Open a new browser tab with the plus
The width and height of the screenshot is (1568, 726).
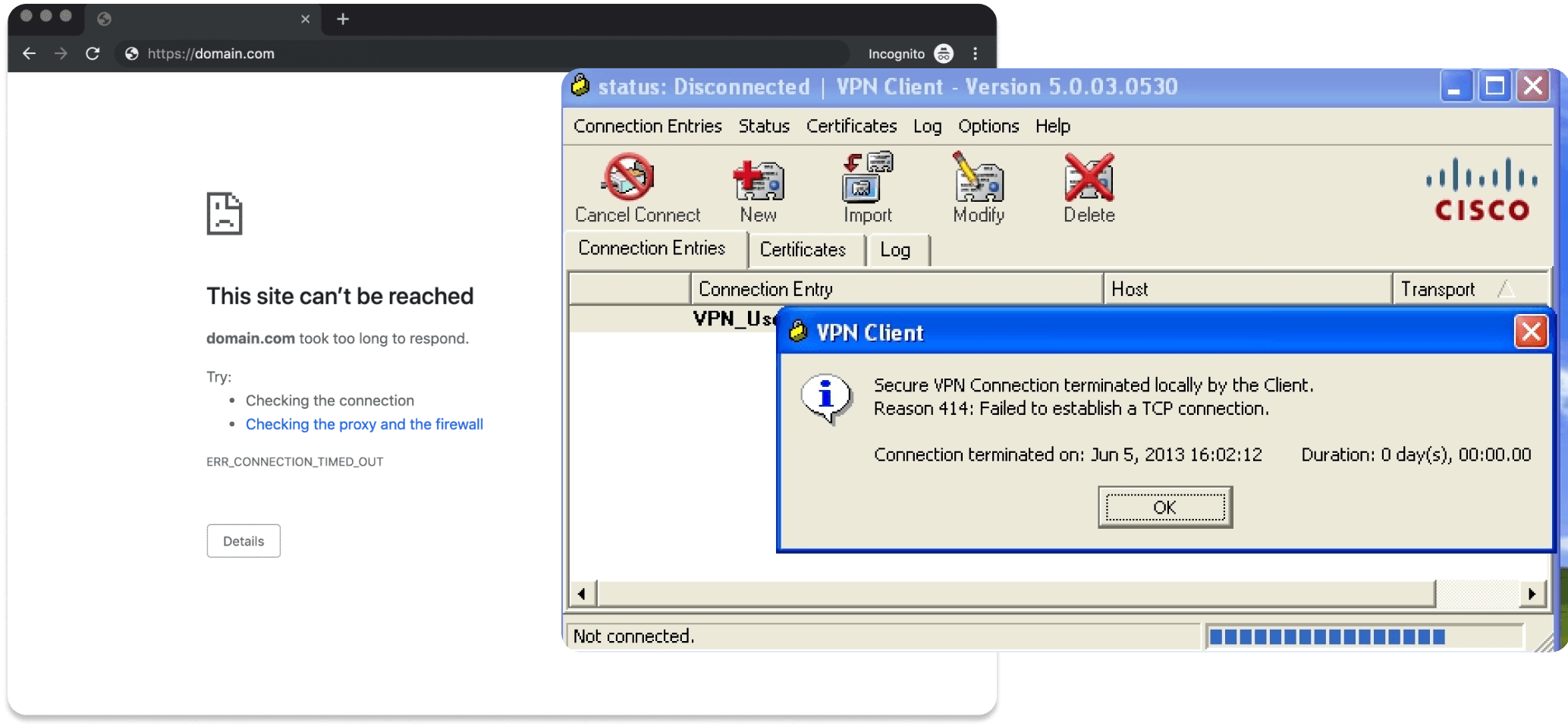[343, 19]
